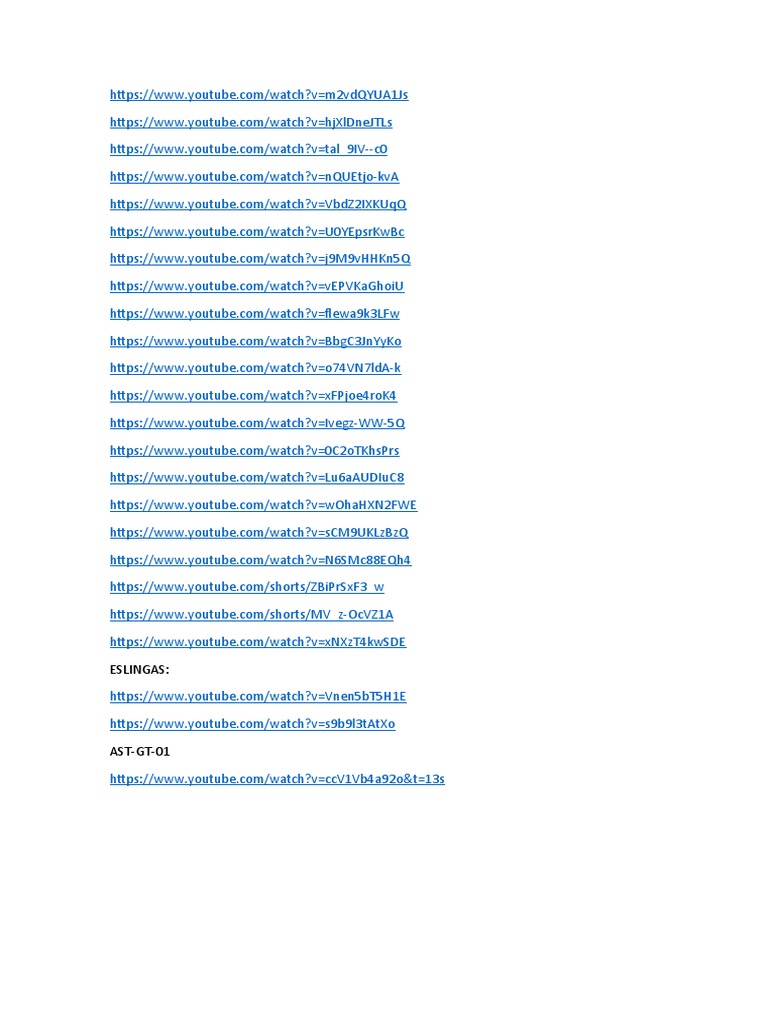The height and width of the screenshot is (1024, 768).
Task: Follow the link ending o74VN7ldA-k
Action: 255,368
